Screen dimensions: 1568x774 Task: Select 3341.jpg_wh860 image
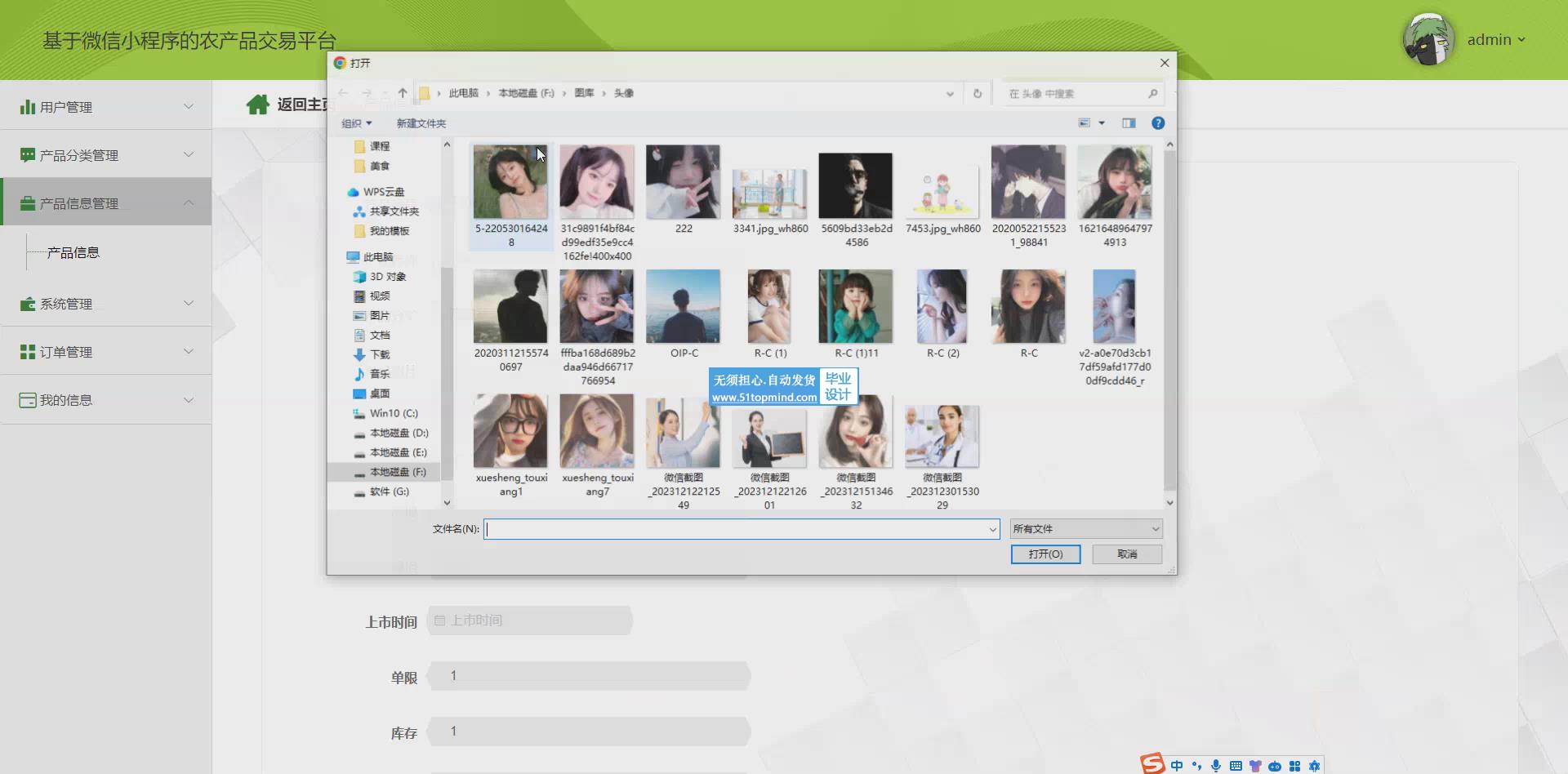tap(769, 194)
